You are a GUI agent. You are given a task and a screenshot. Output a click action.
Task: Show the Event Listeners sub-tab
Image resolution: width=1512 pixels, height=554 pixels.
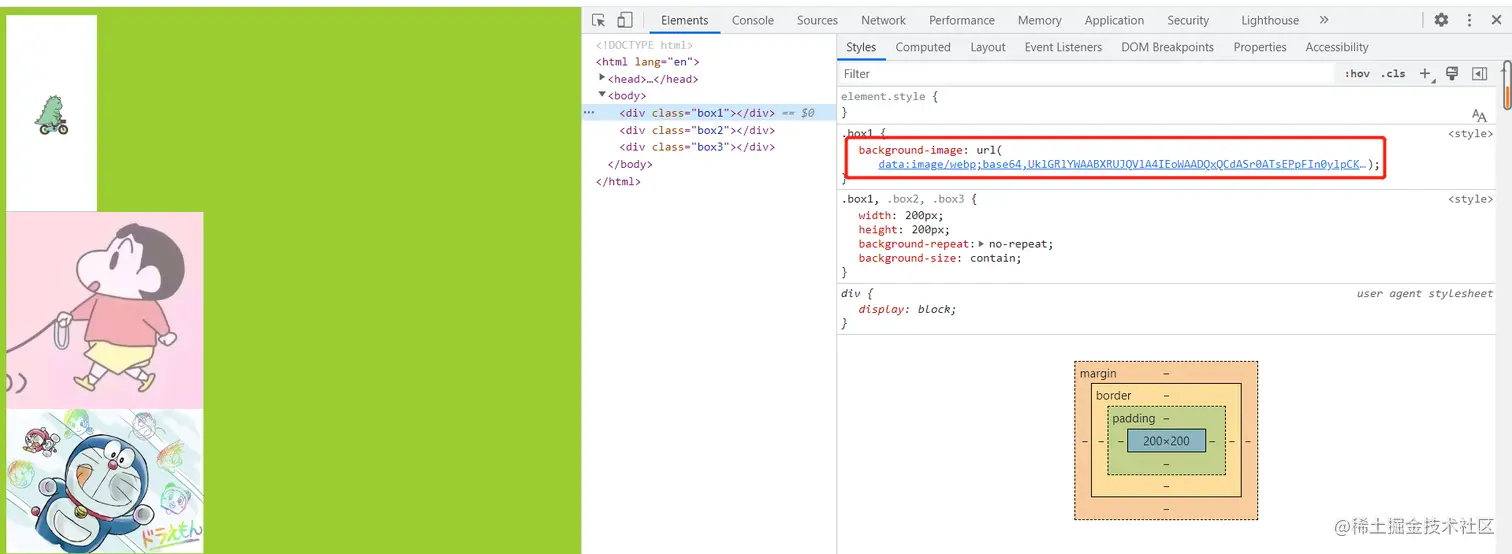[x=1063, y=47]
